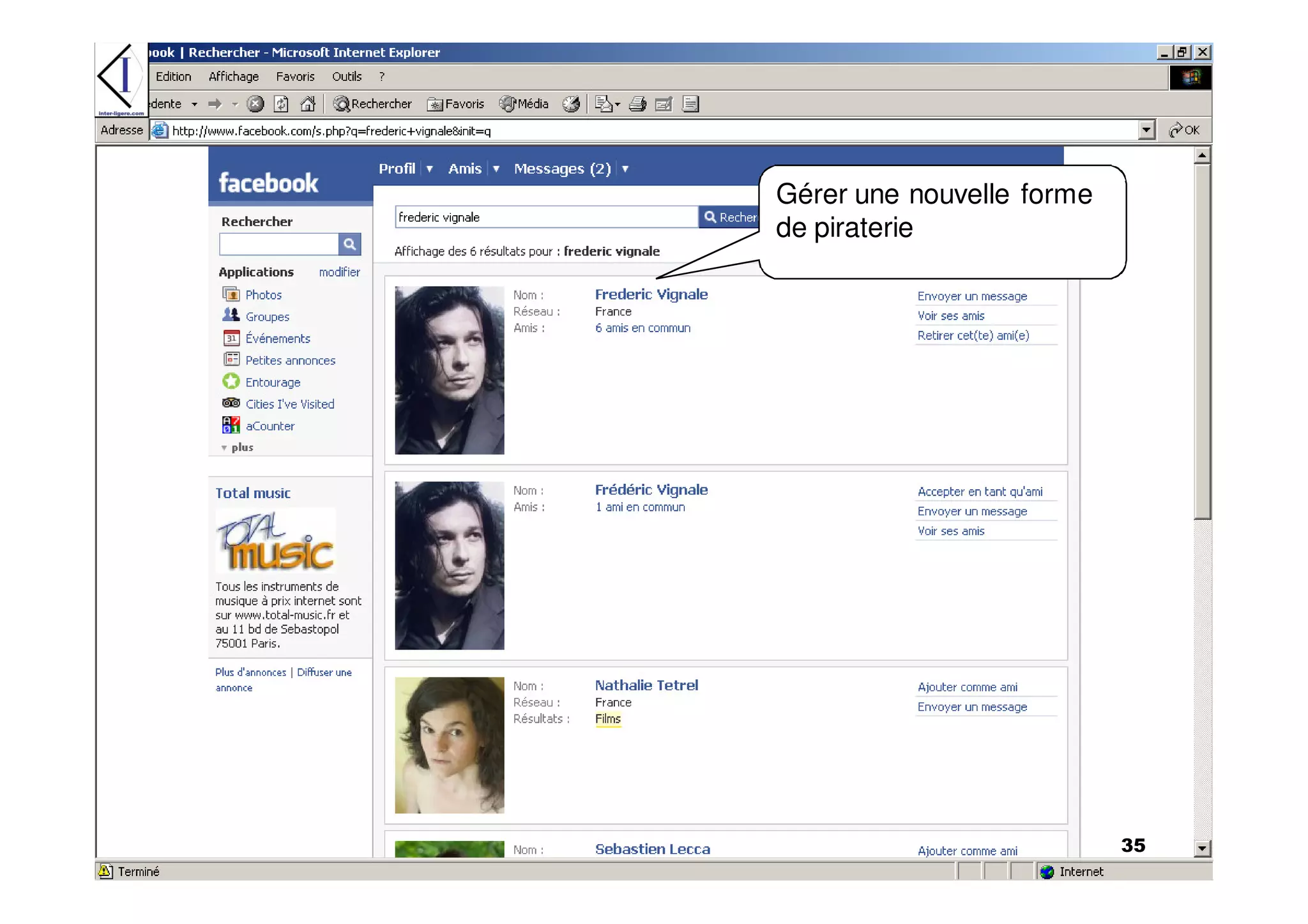Viewport: 1308px width, 924px height.
Task: Click the History icon next to Média
Action: coord(571,104)
